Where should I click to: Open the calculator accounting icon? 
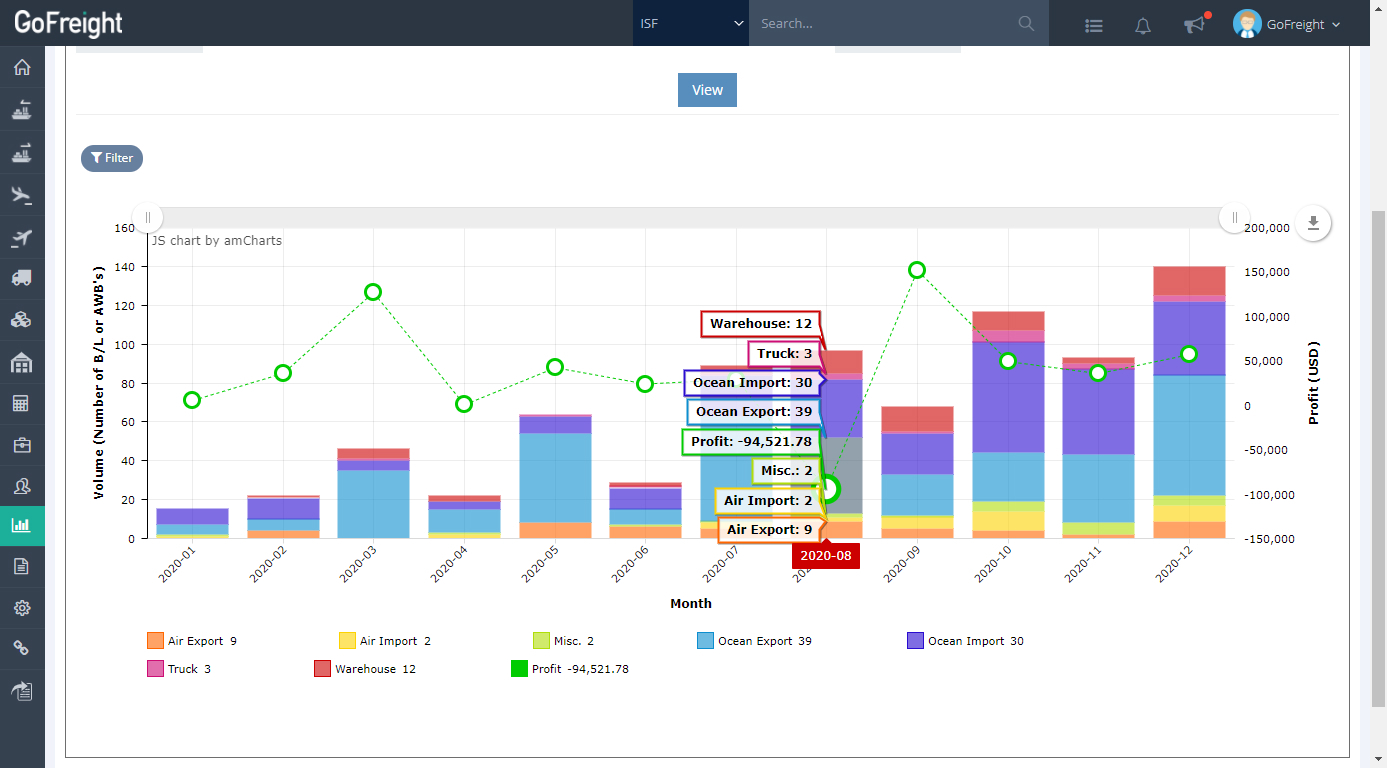(x=22, y=403)
